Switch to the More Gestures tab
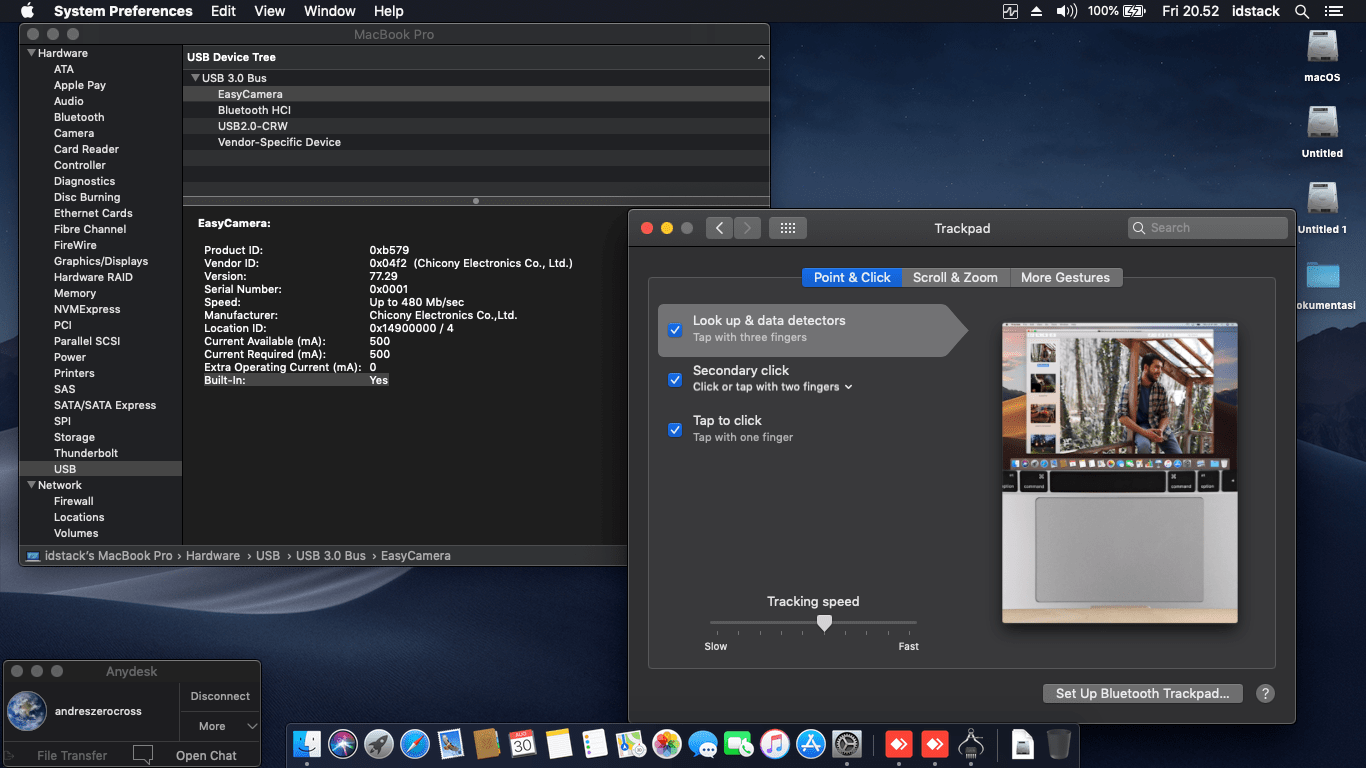1366x768 pixels. (x=1065, y=277)
